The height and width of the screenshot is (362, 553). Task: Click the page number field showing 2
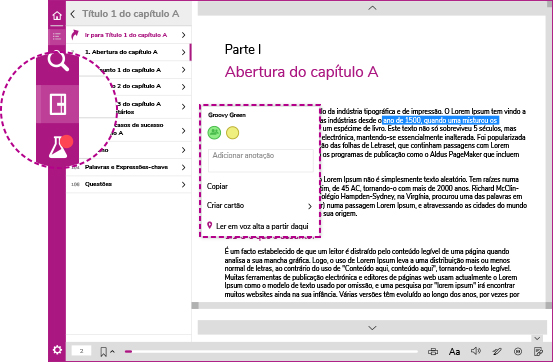pyautogui.click(x=81, y=351)
